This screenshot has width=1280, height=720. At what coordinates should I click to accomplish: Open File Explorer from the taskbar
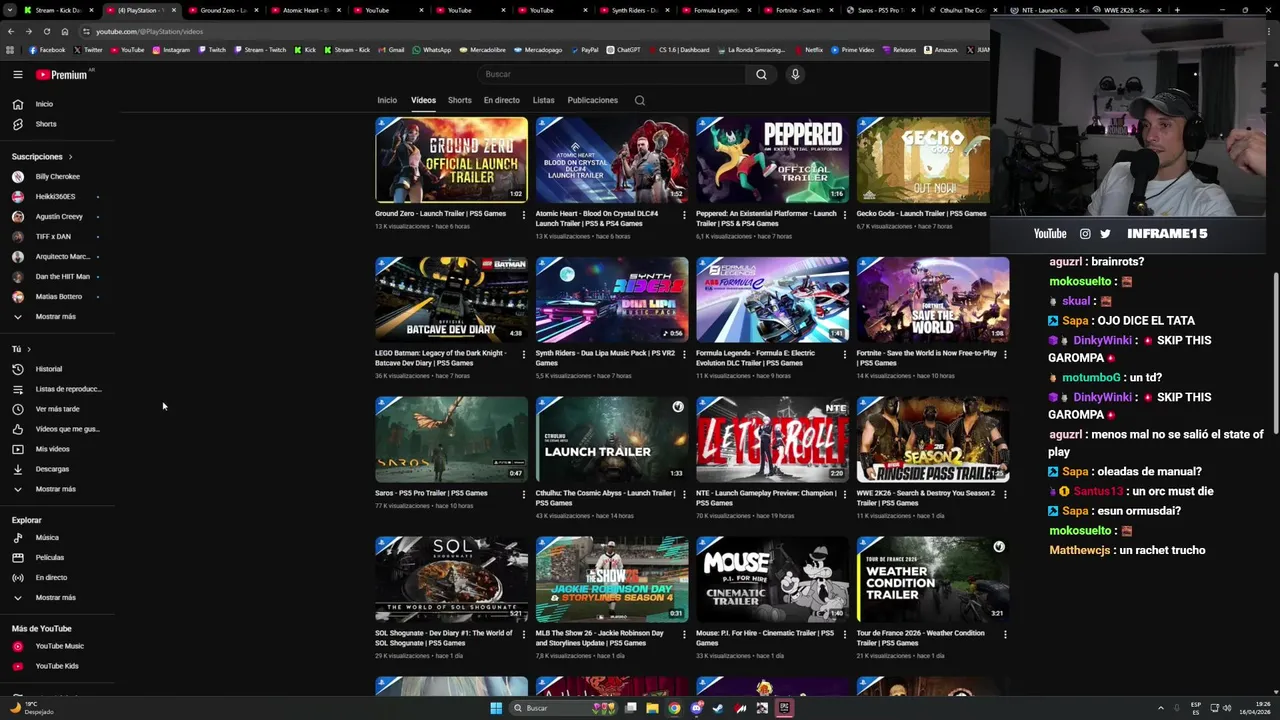pyautogui.click(x=652, y=708)
